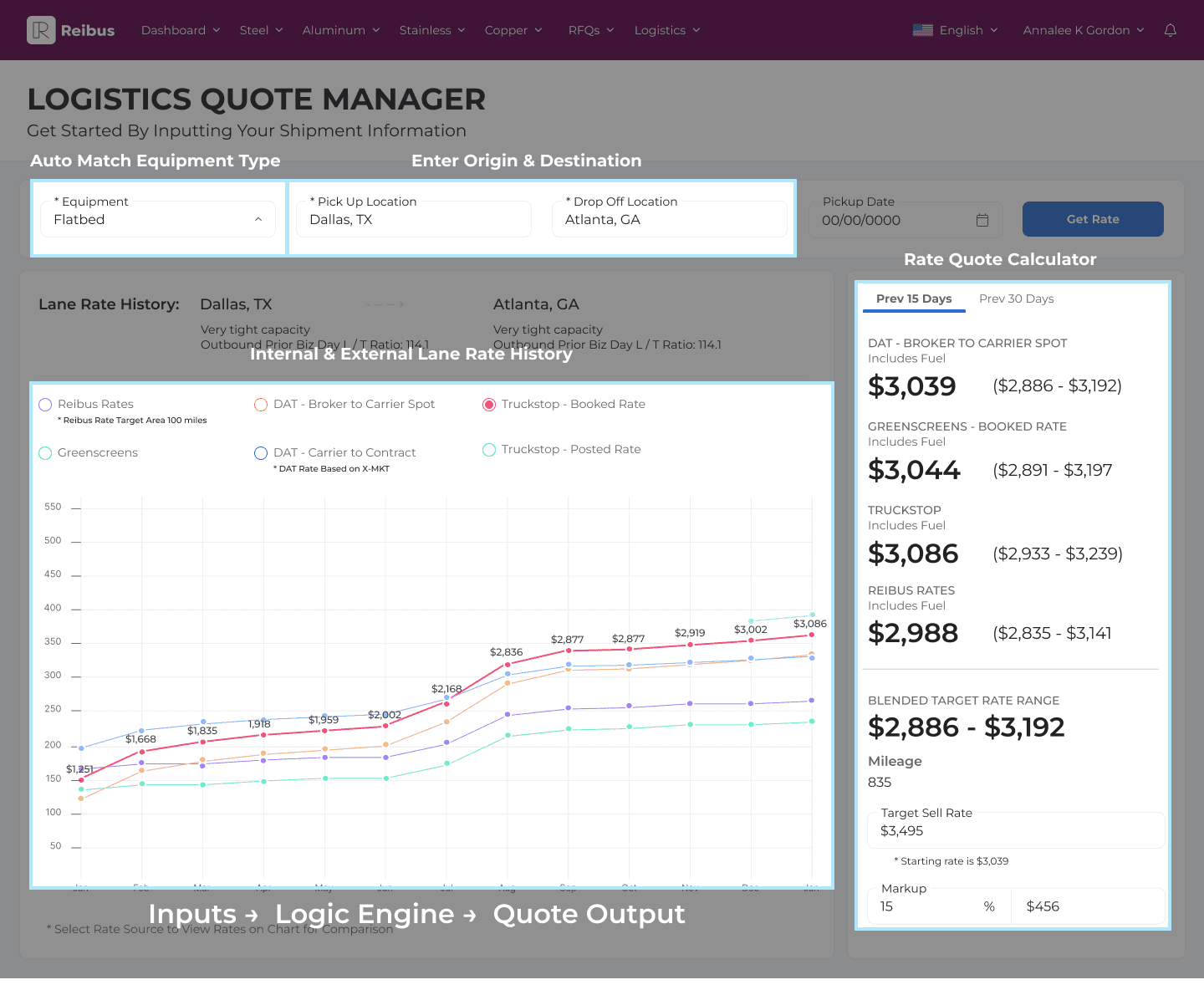Select the Greenscreens rate source

click(45, 453)
